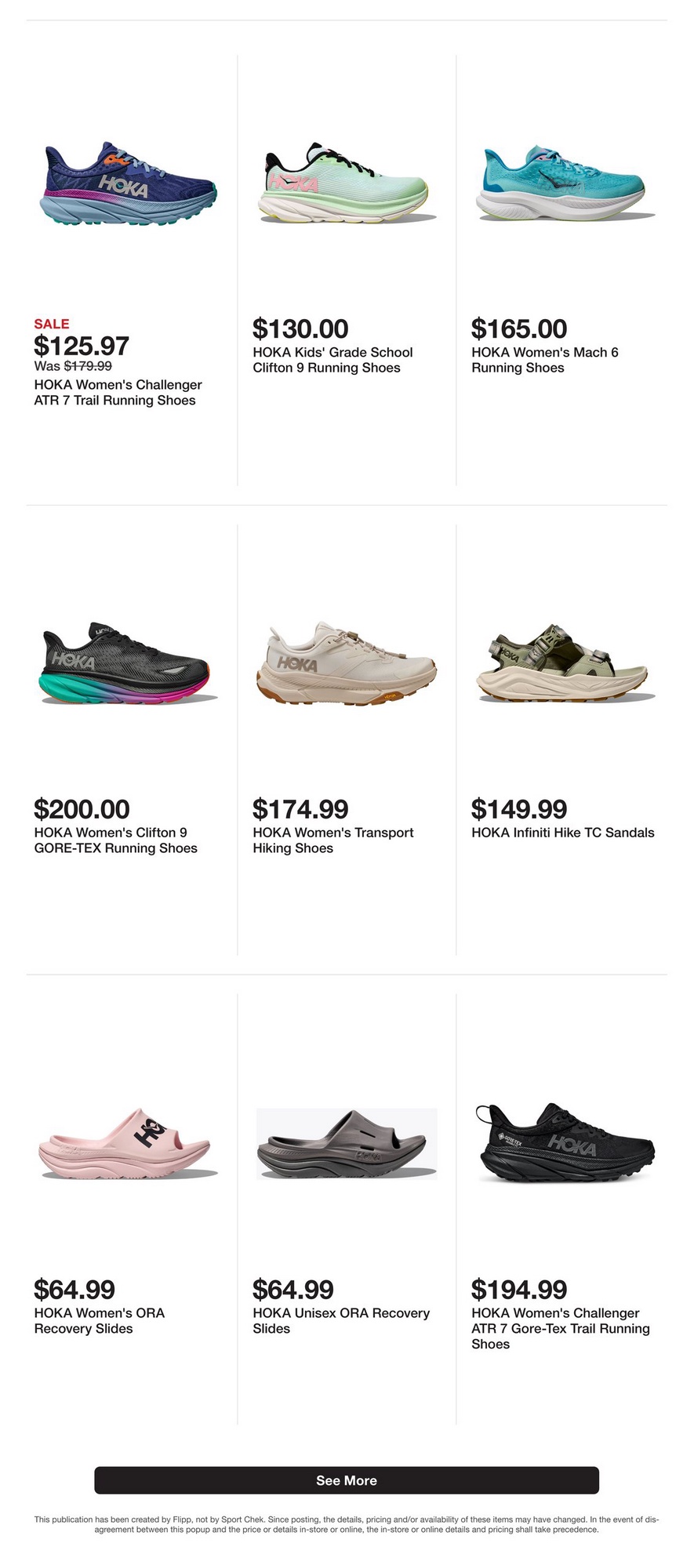
Task: Open the HOKA Unisex ORA Recovery Slides title
Action: coord(341,1320)
